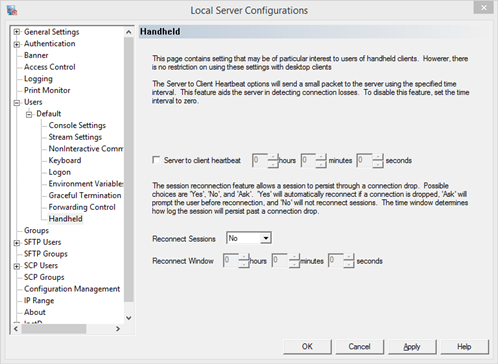Collapse the Users tree node
The height and width of the screenshot is (364, 498).
[x=16, y=103]
